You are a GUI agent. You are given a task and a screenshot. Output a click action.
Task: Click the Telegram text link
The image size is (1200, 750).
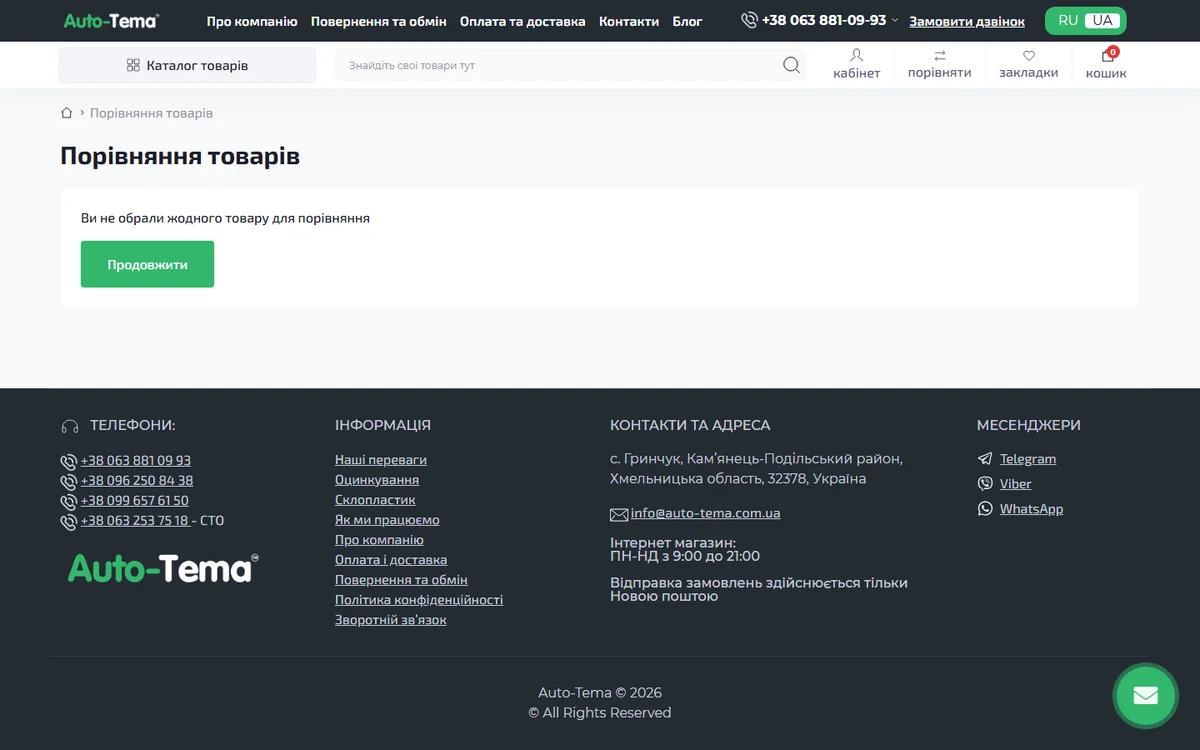click(x=1028, y=459)
